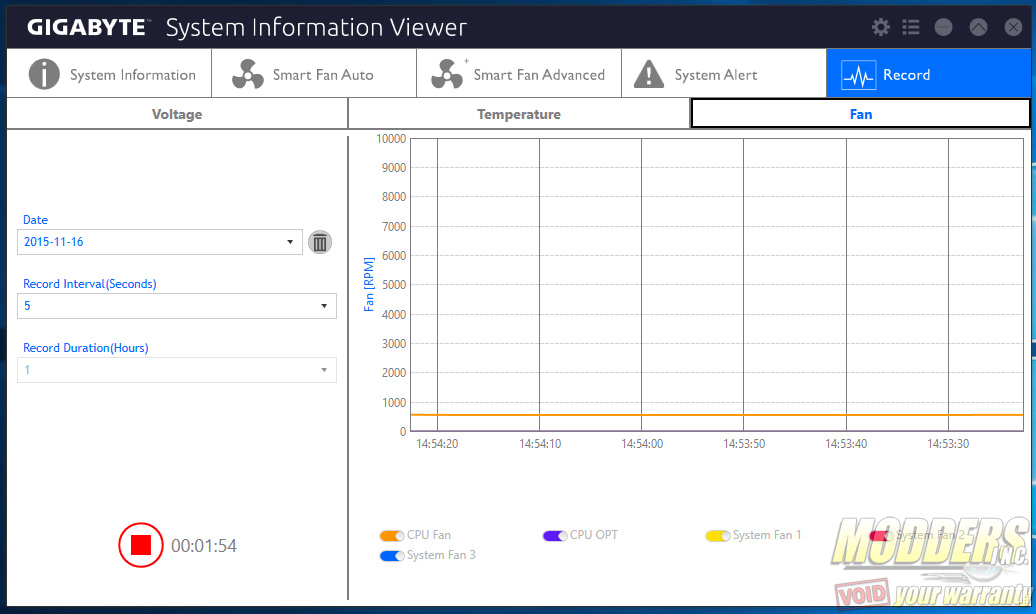Show the Temperature record graph
Image resolution: width=1036 pixels, height=614 pixels.
[x=519, y=114]
